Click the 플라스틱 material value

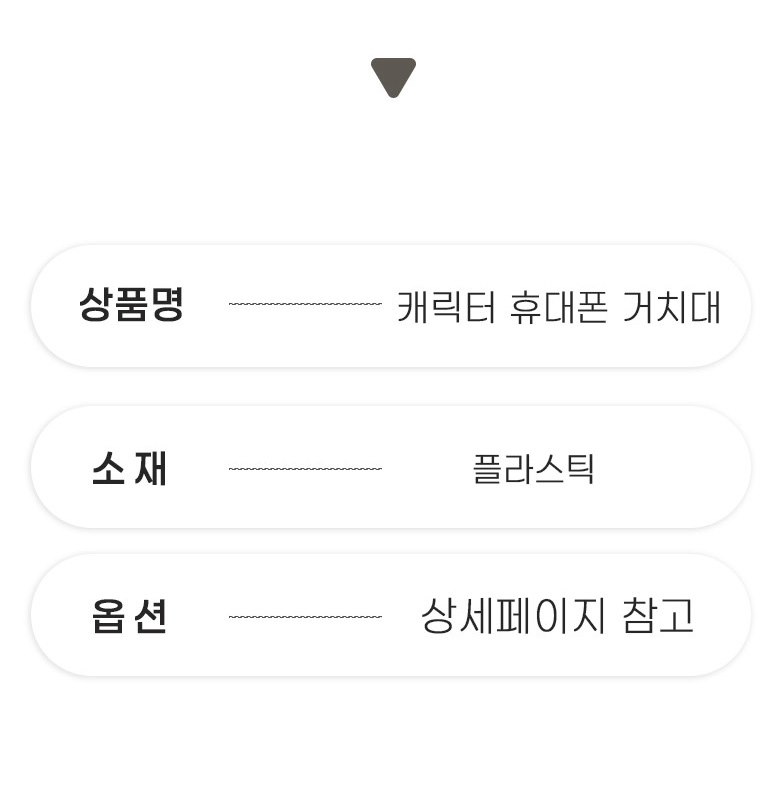tap(533, 468)
